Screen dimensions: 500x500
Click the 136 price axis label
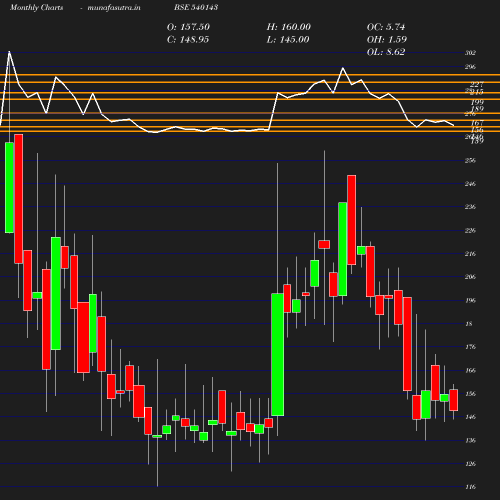(x=470, y=440)
